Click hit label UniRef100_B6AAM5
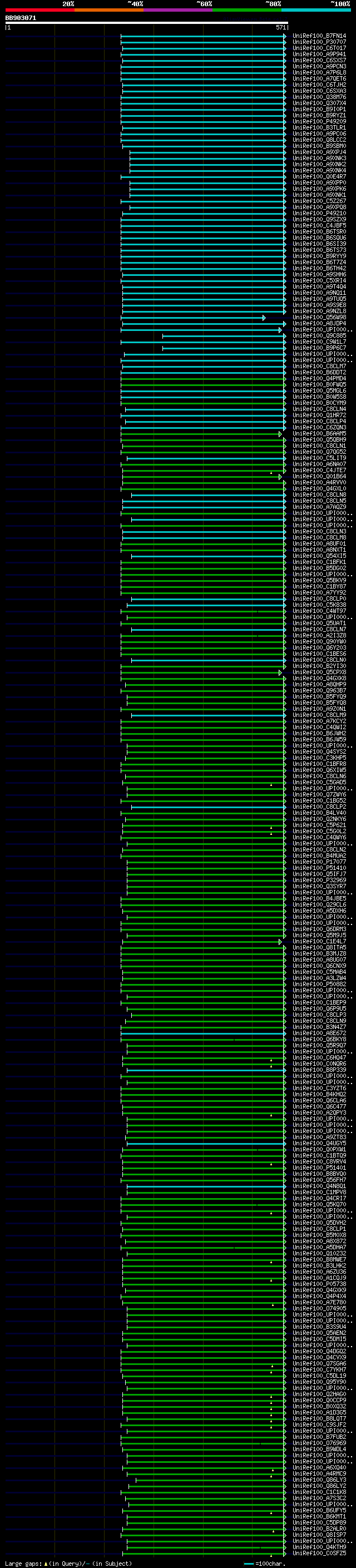 click(x=319, y=433)
